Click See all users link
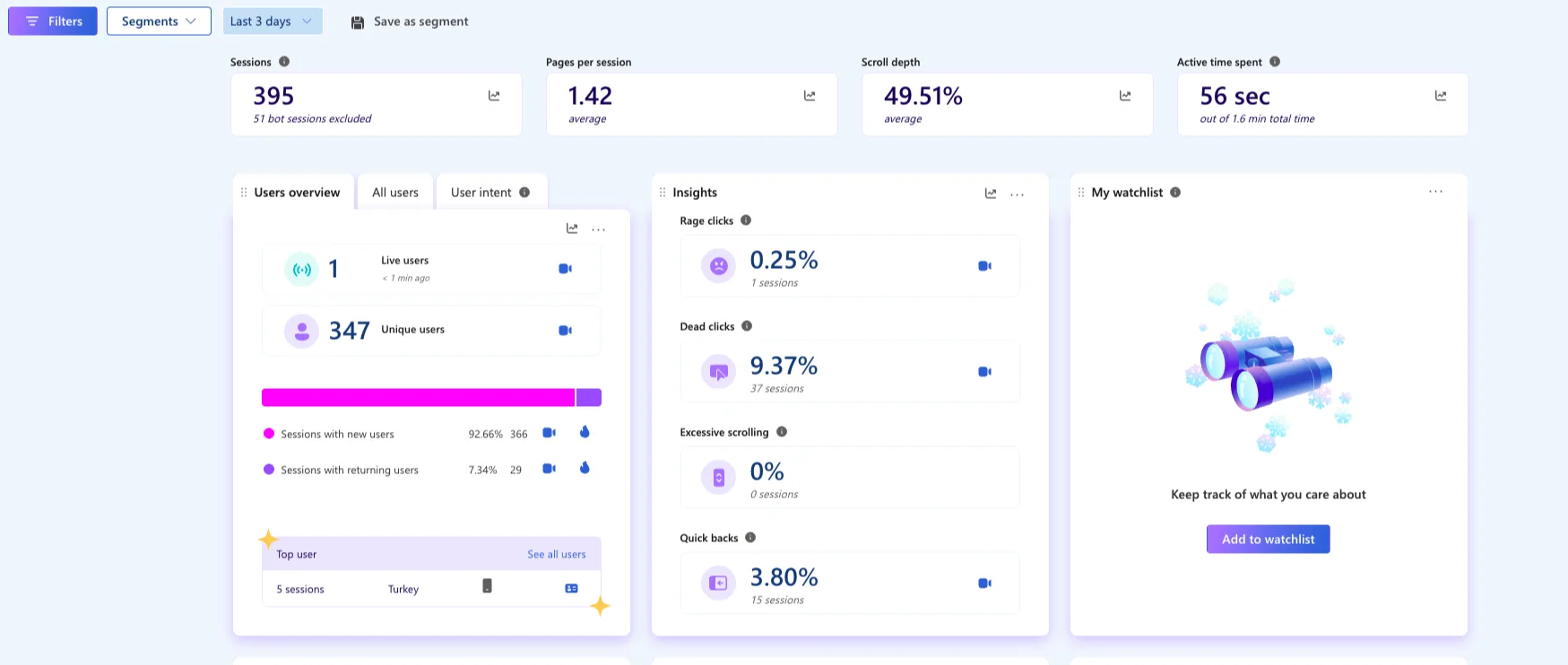This screenshot has height=665, width=1568. tap(557, 555)
